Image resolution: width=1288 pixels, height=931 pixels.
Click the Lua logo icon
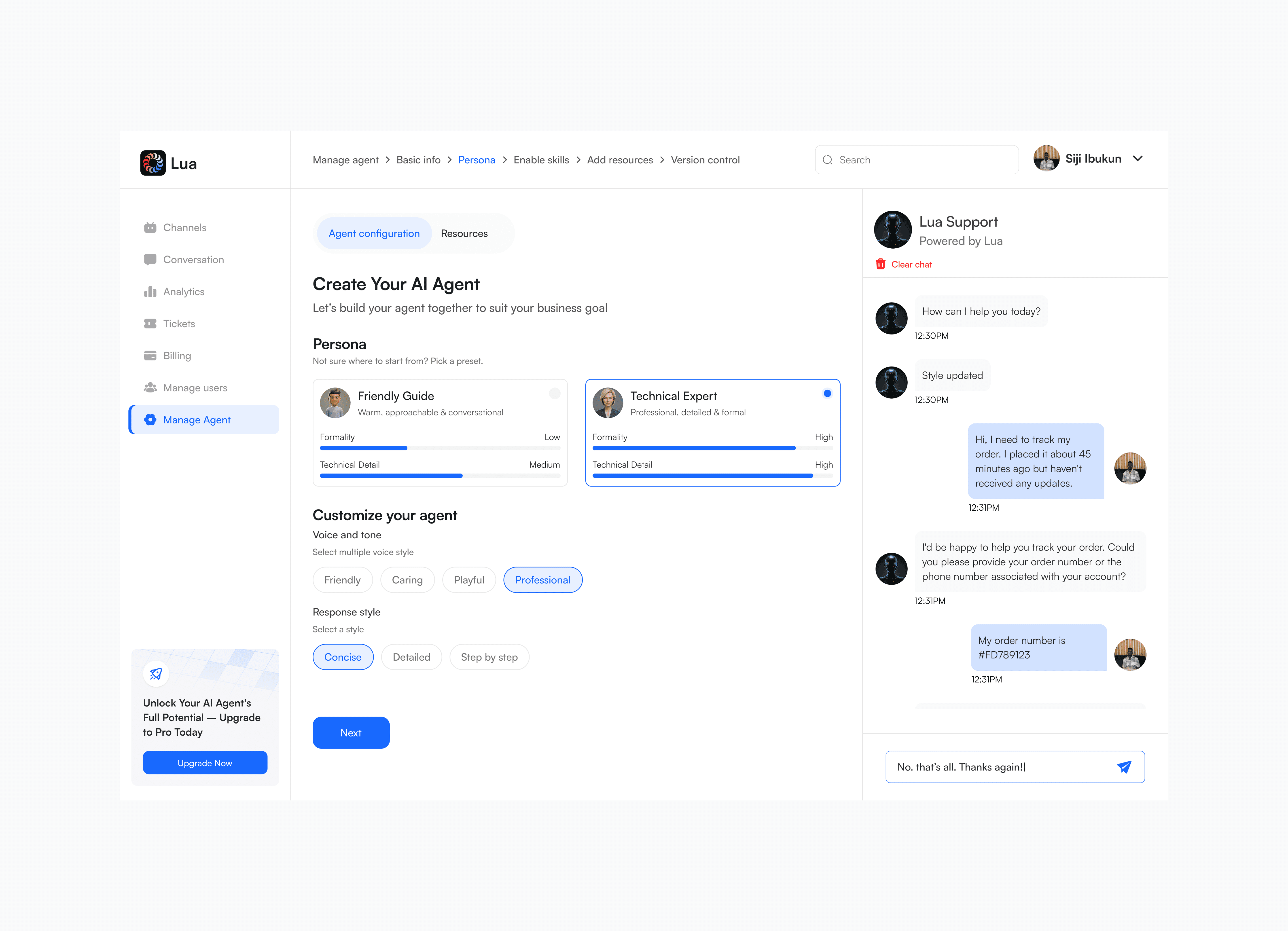pos(153,163)
